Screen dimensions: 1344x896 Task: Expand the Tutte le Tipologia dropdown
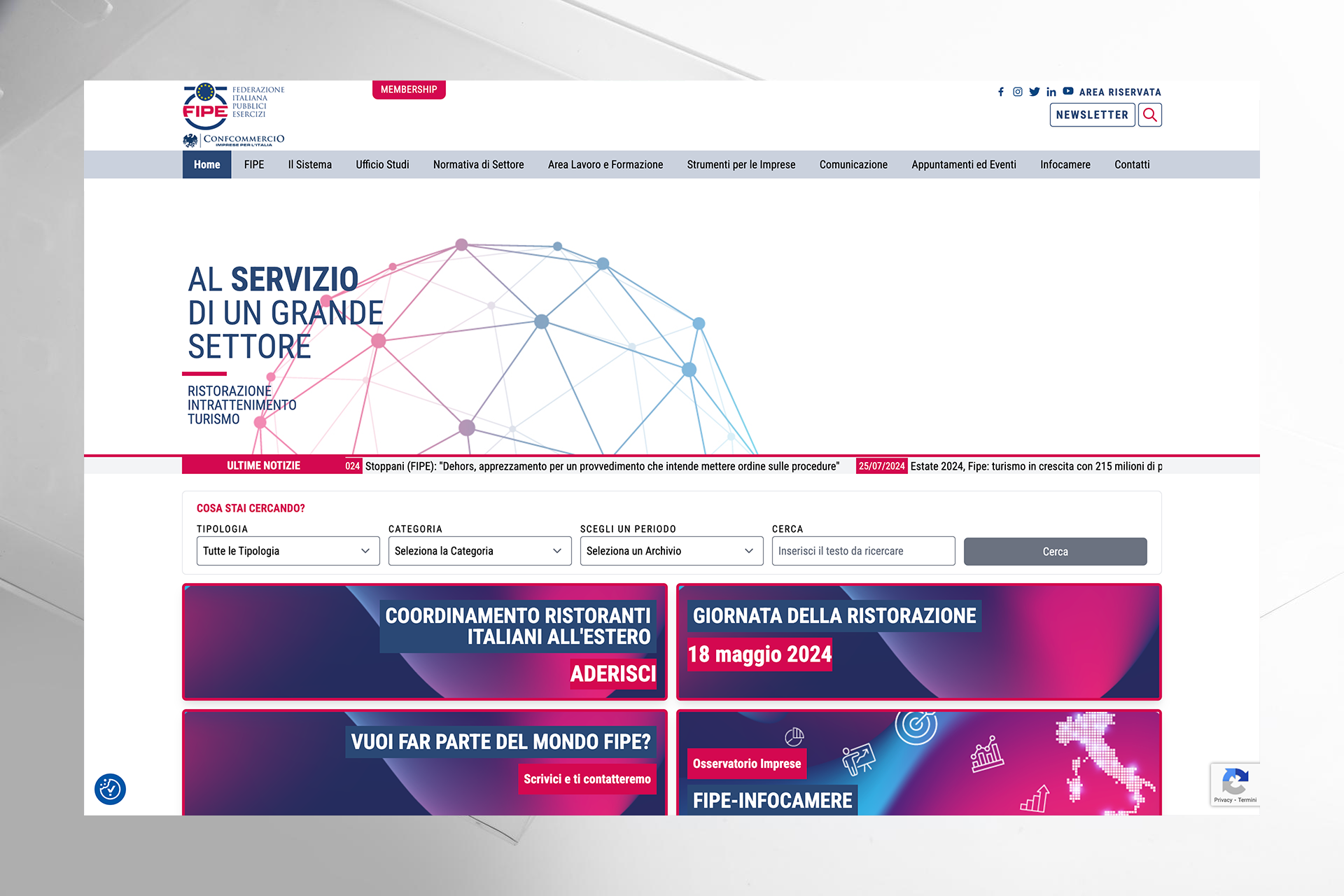[288, 551]
